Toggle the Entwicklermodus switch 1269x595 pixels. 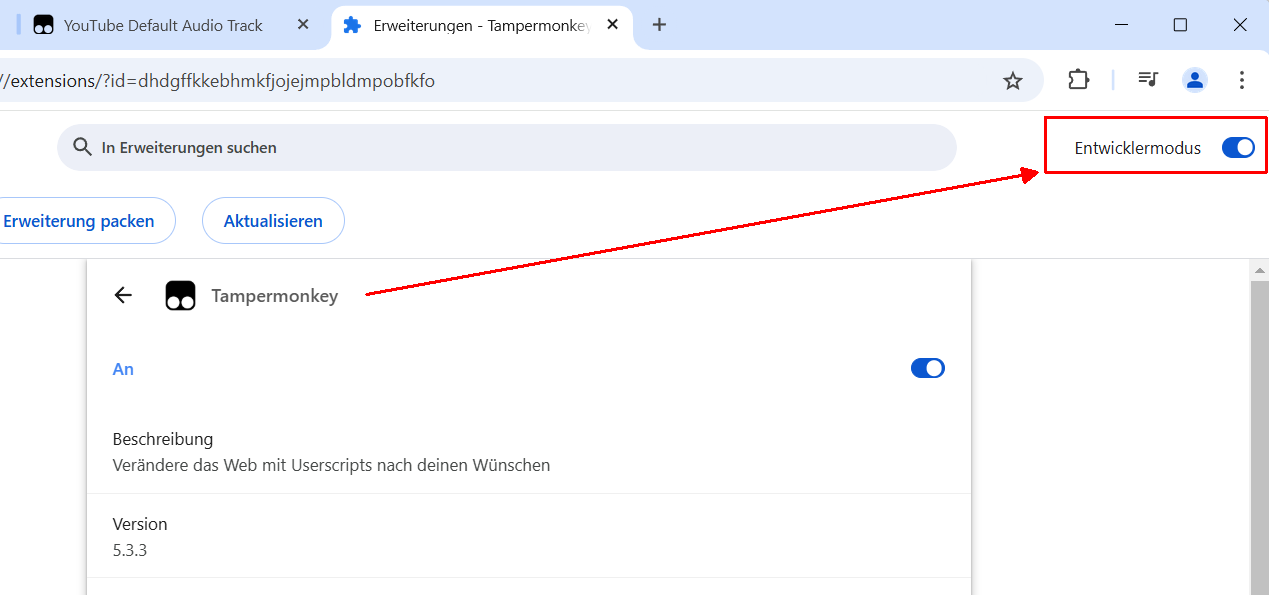1238,148
